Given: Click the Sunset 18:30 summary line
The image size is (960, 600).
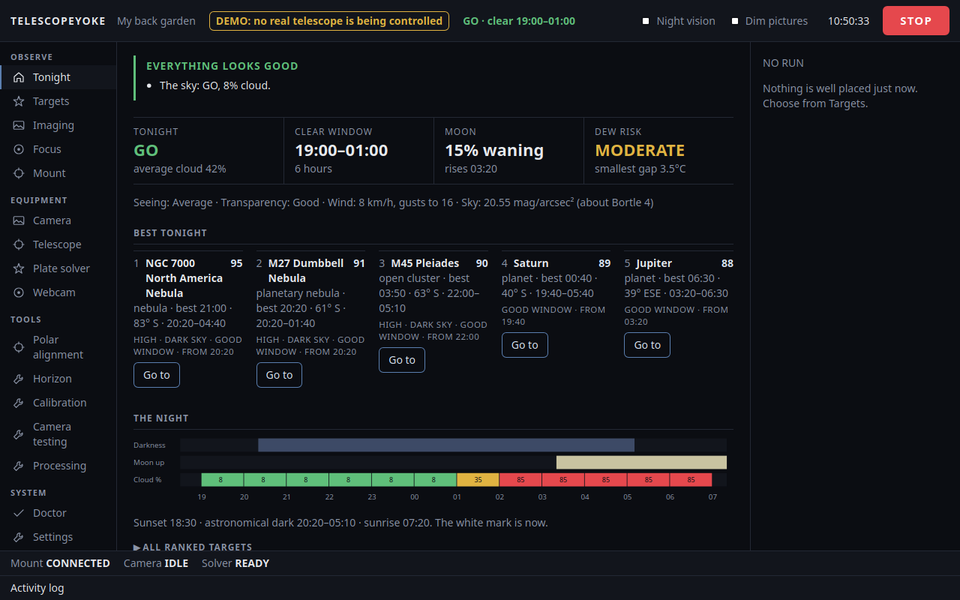Looking at the screenshot, I should click(x=340, y=523).
